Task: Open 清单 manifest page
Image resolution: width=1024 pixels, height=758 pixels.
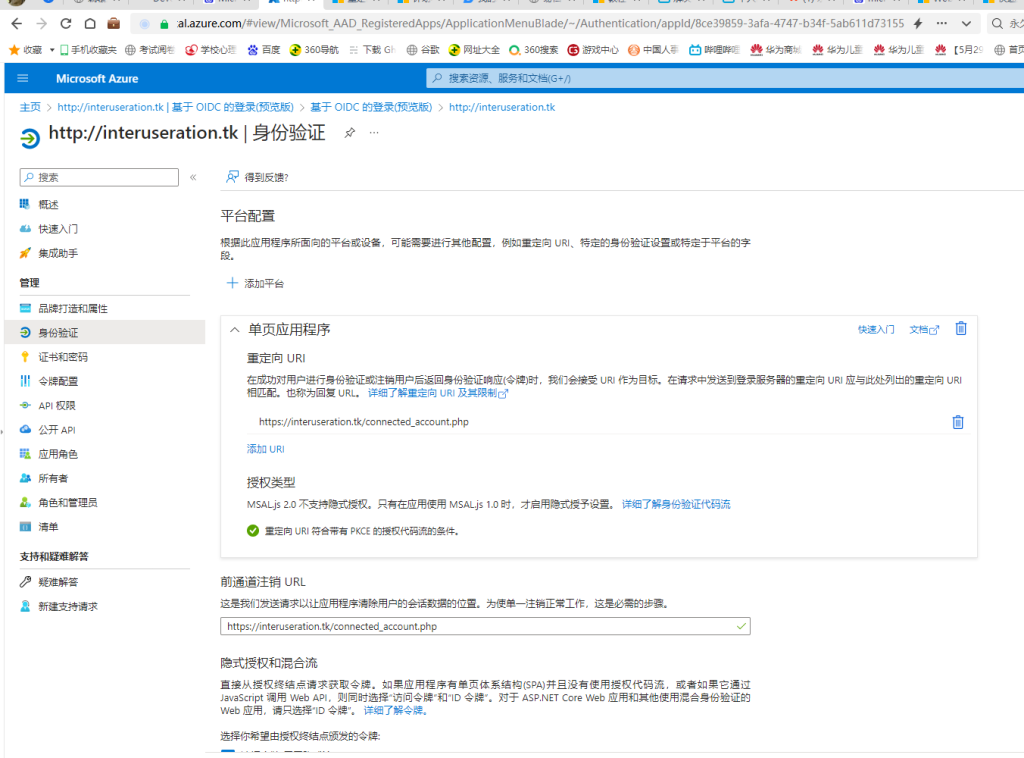Action: [48, 526]
